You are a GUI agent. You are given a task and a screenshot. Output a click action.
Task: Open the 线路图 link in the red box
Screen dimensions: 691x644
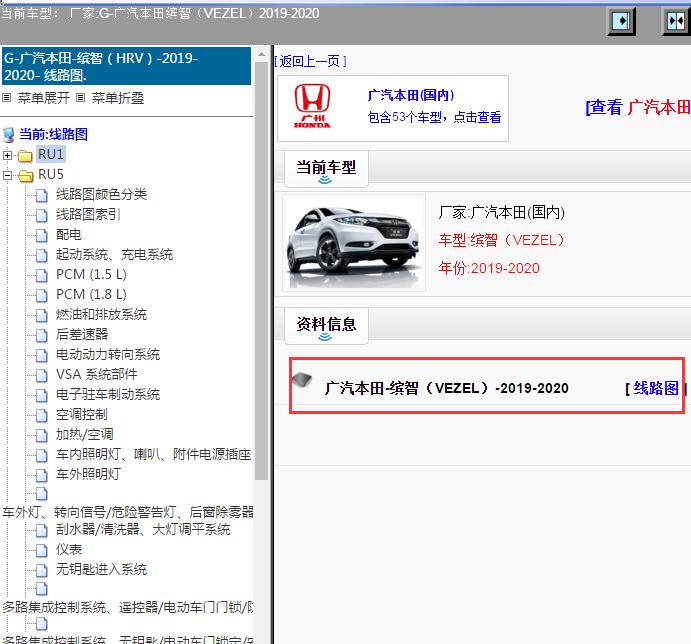[x=656, y=388]
